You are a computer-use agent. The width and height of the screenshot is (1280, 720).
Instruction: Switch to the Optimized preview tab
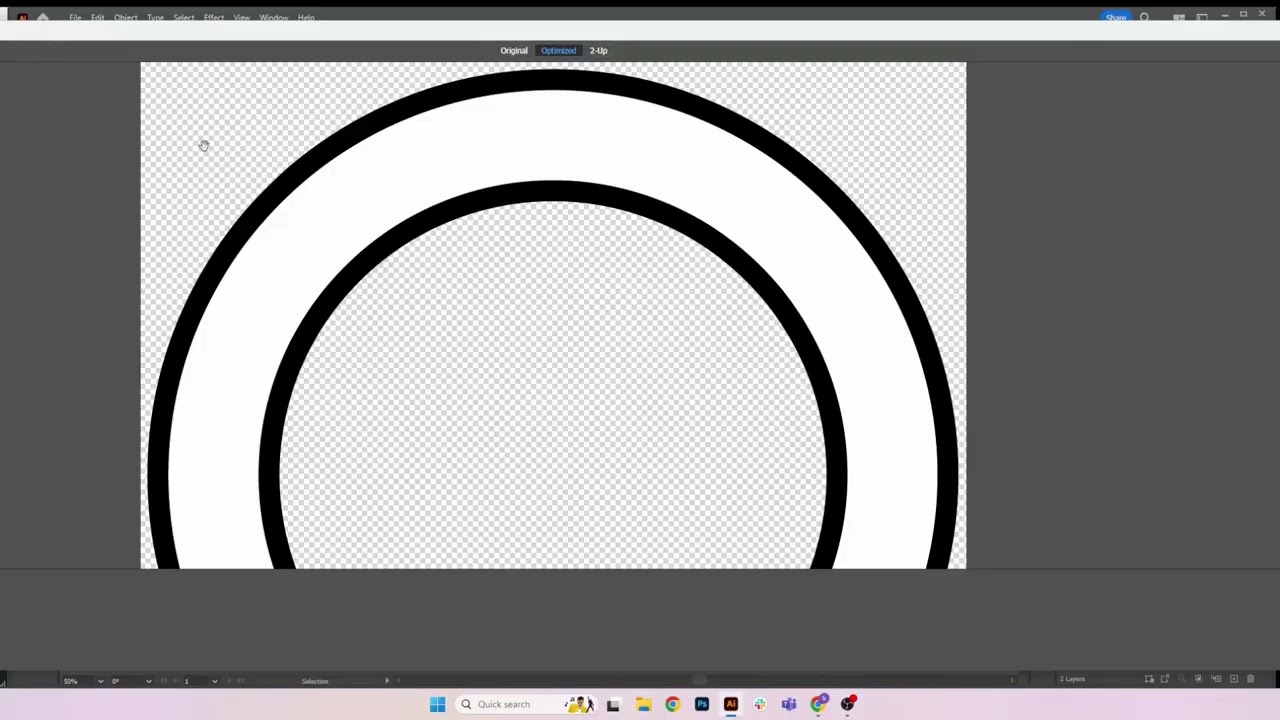[x=558, y=50]
